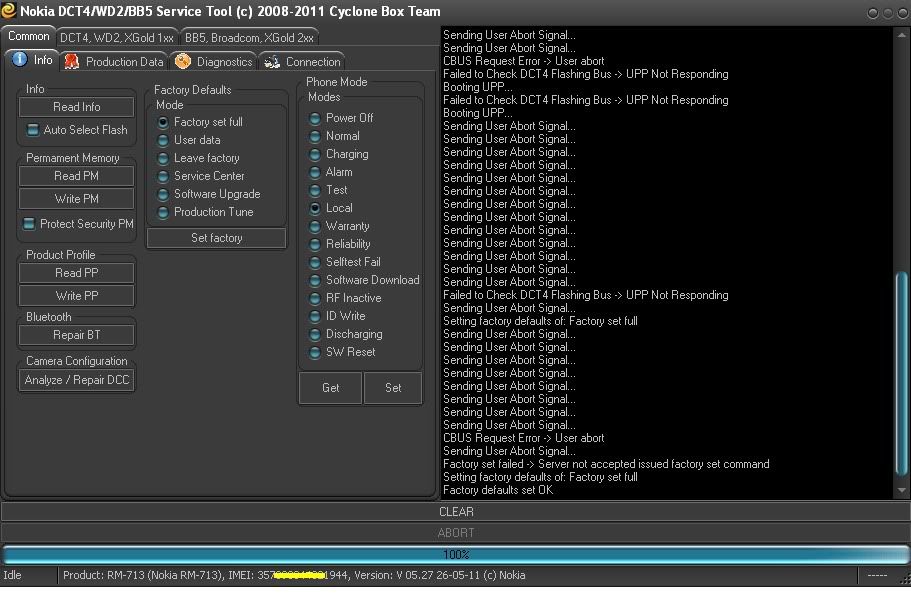Select the User data factory mode
Viewport: 911px width, 614px height.
163,140
